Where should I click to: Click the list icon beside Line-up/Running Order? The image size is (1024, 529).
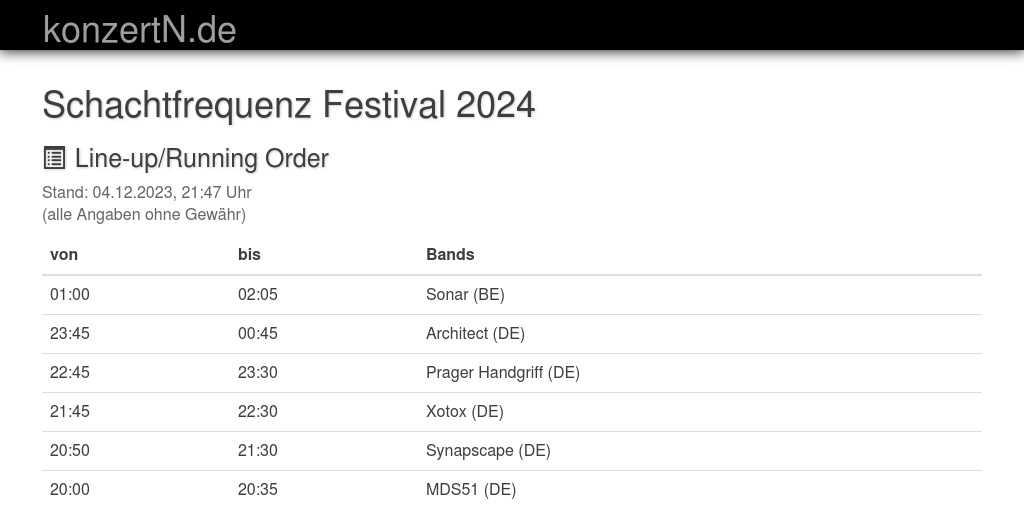click(54, 158)
